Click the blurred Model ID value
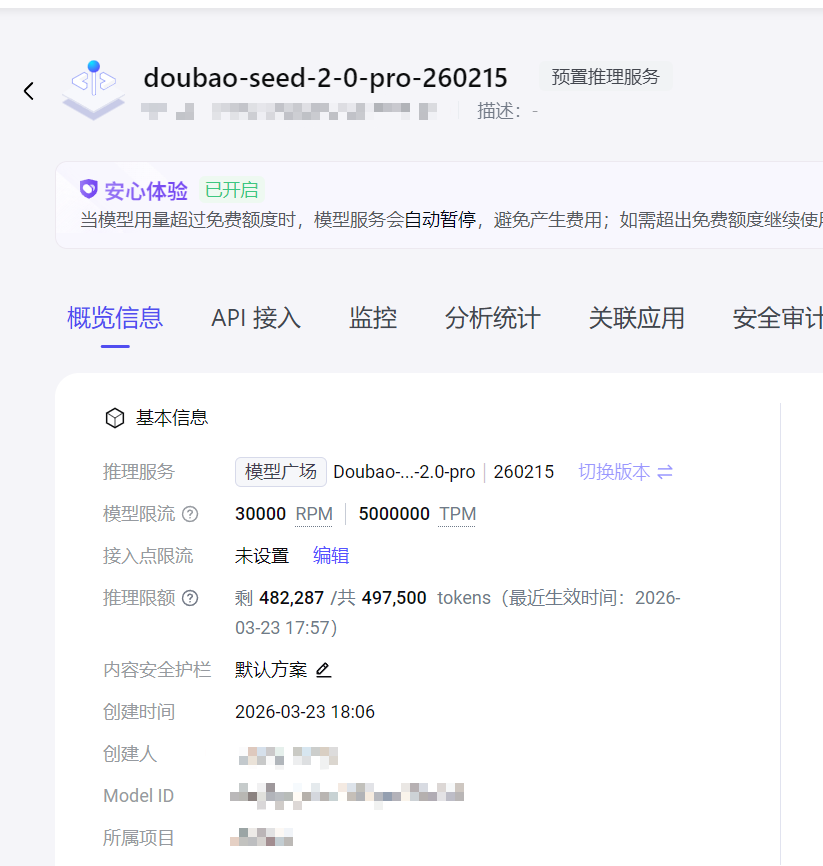This screenshot has height=866, width=823. (347, 795)
